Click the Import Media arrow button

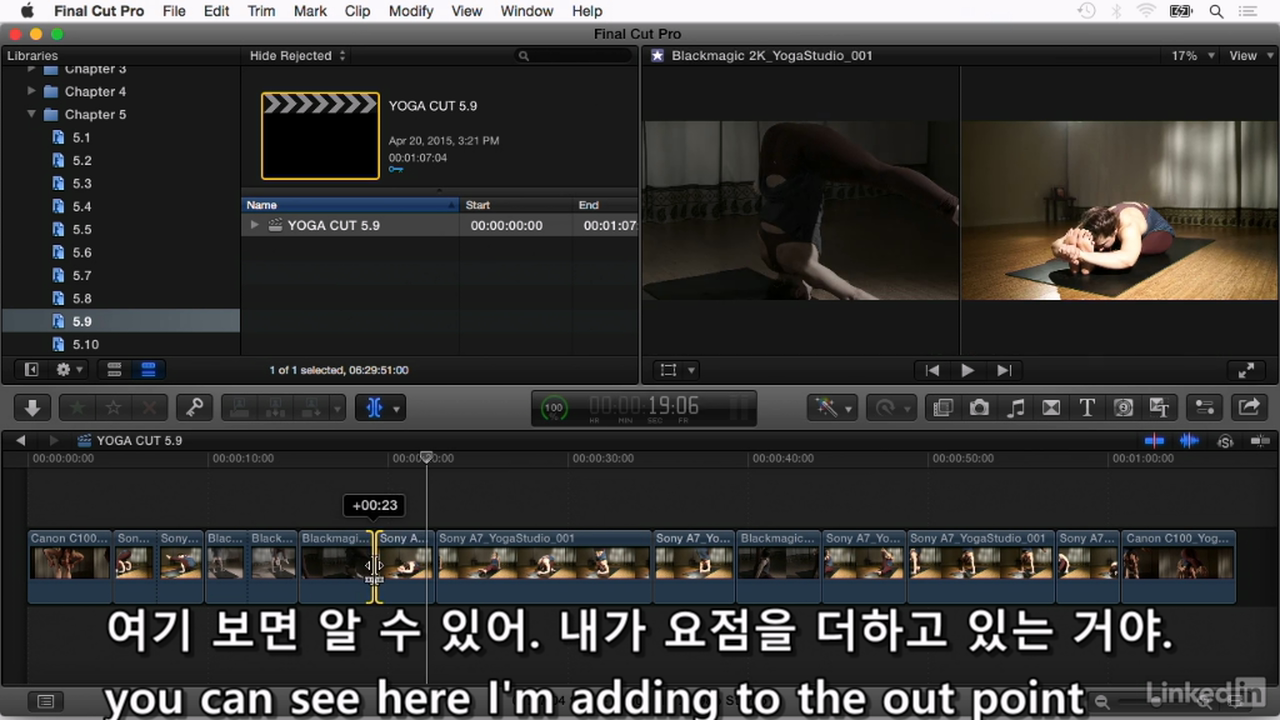coord(32,407)
